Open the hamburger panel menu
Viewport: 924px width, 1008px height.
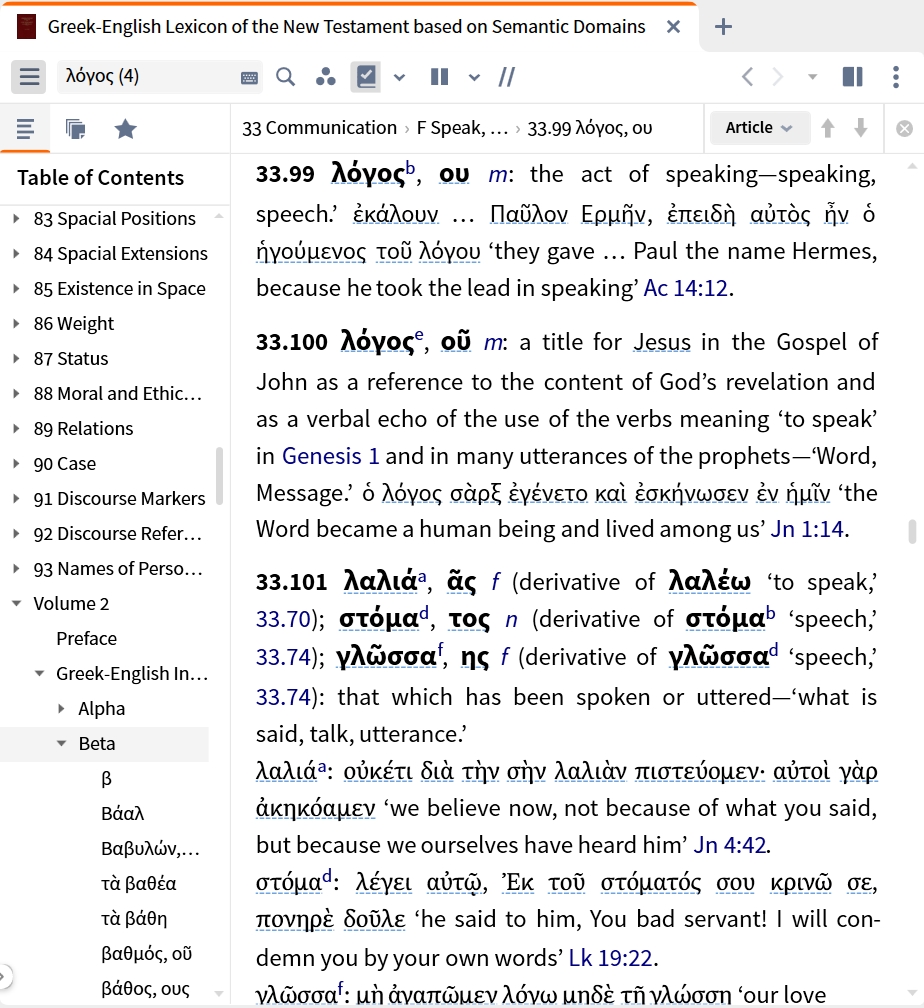[x=28, y=77]
